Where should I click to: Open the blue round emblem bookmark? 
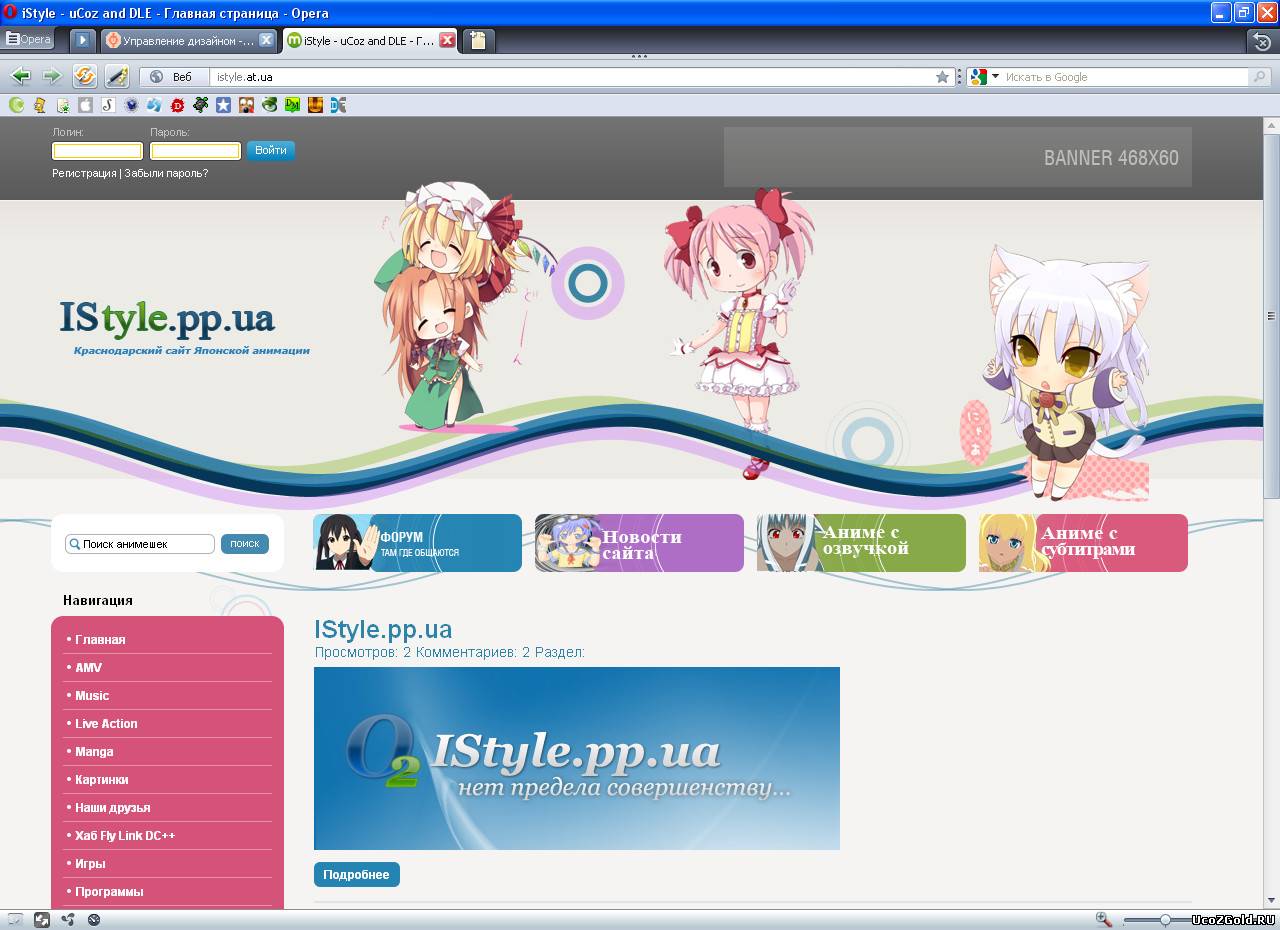(131, 104)
